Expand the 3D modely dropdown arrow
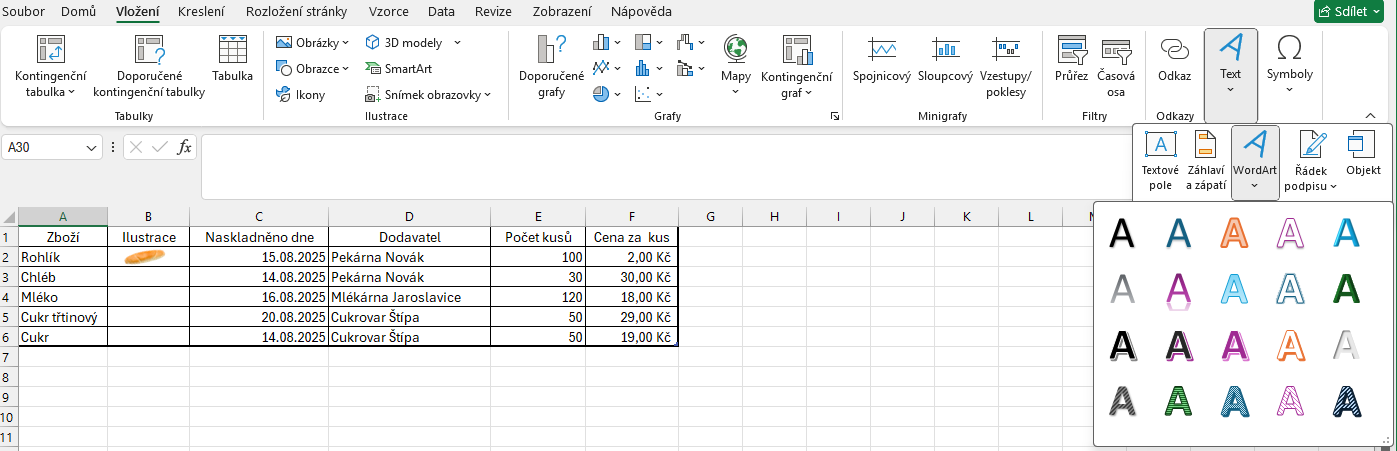1397x451 pixels. (x=457, y=43)
